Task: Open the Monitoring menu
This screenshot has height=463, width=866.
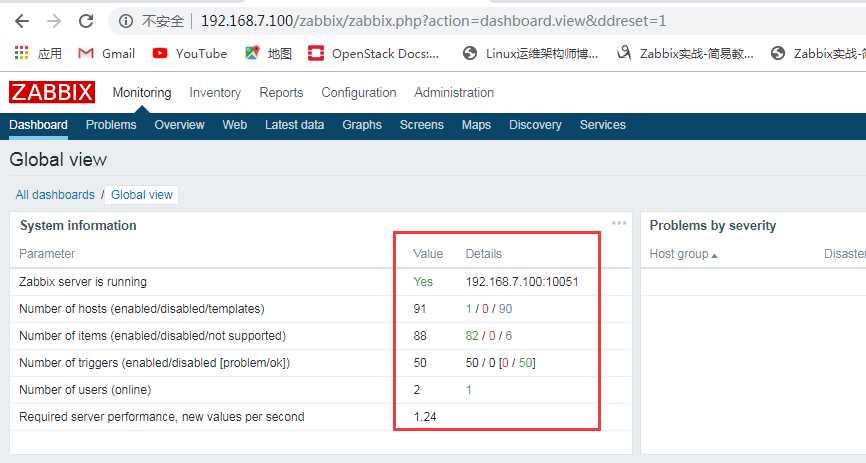Action: pyautogui.click(x=142, y=92)
